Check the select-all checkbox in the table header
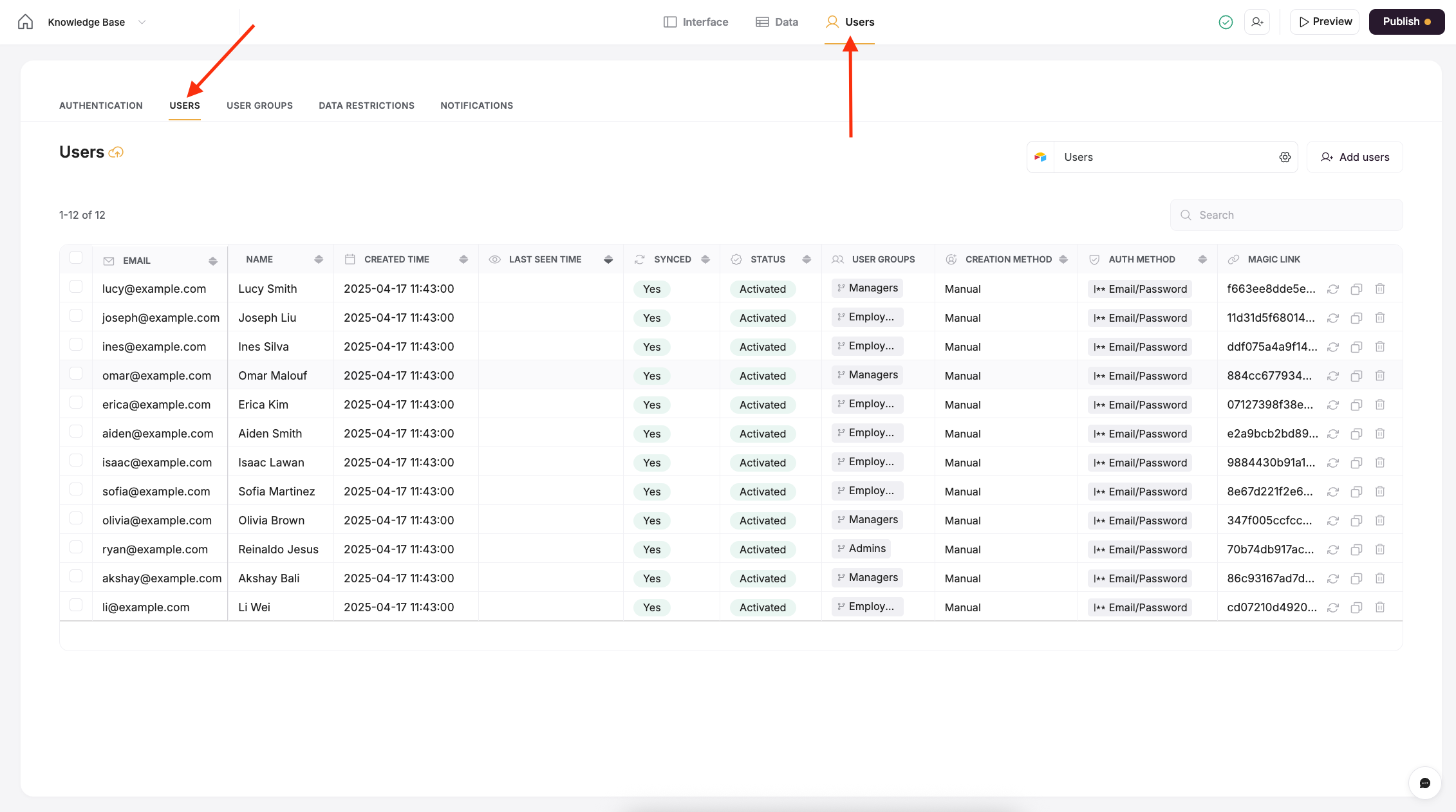The image size is (1456, 812). click(76, 258)
